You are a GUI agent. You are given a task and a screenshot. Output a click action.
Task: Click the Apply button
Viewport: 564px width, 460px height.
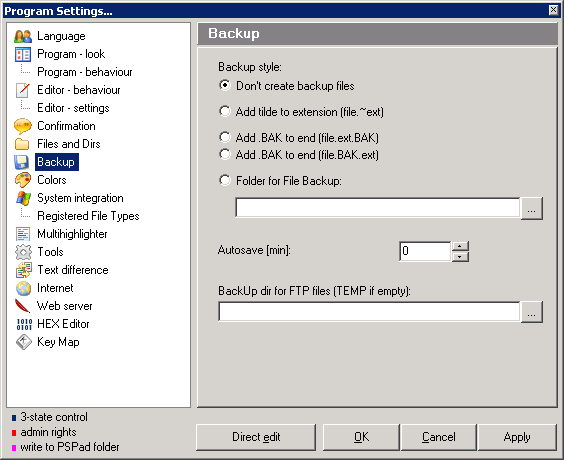517,437
